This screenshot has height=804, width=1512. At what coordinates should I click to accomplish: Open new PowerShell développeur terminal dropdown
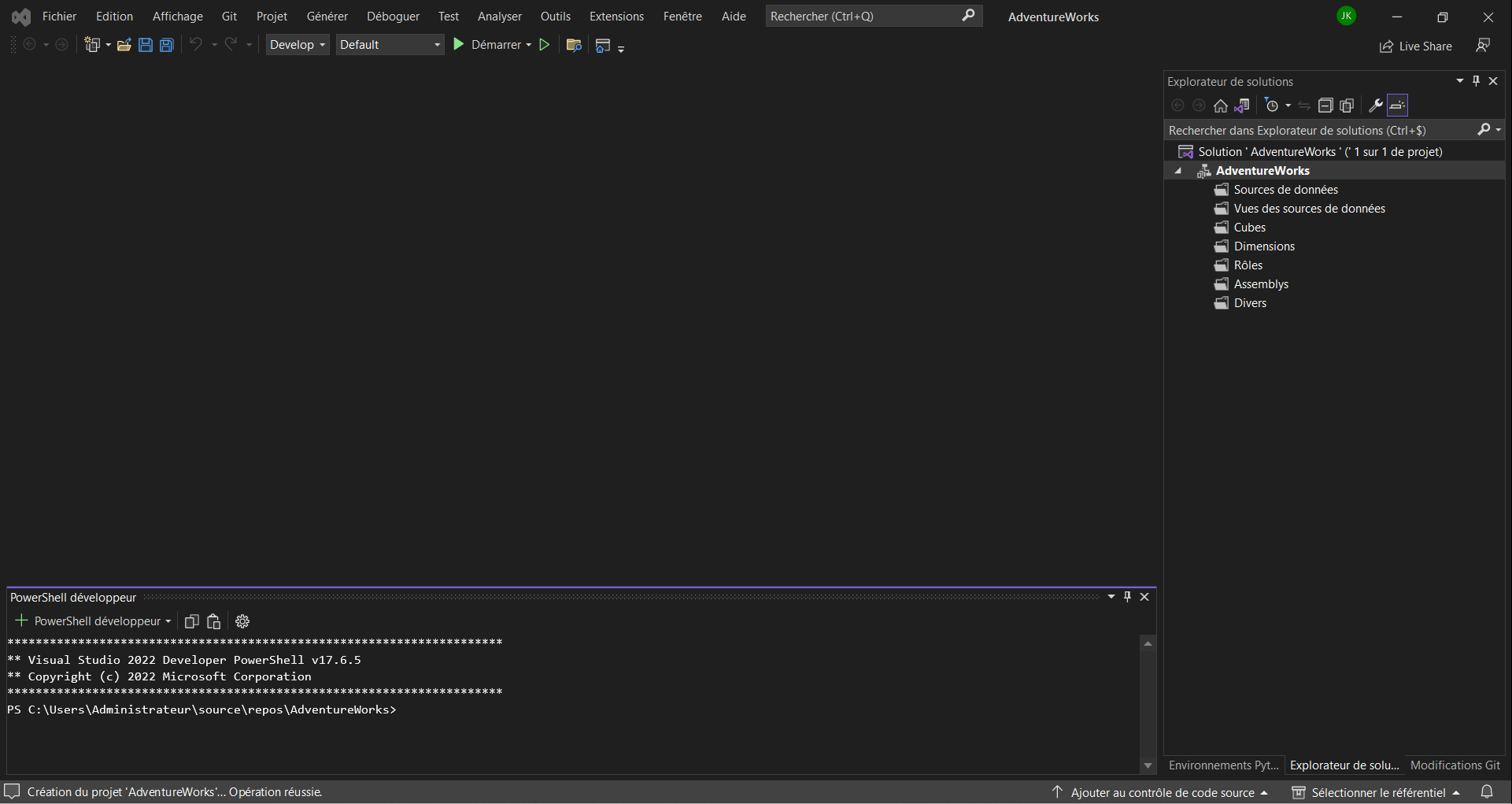pyautogui.click(x=168, y=621)
